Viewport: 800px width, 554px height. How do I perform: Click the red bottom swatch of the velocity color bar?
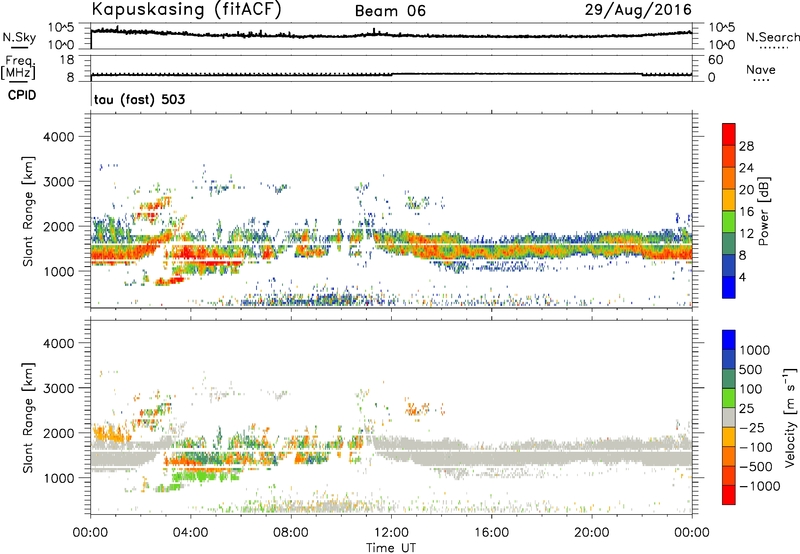coord(729,495)
